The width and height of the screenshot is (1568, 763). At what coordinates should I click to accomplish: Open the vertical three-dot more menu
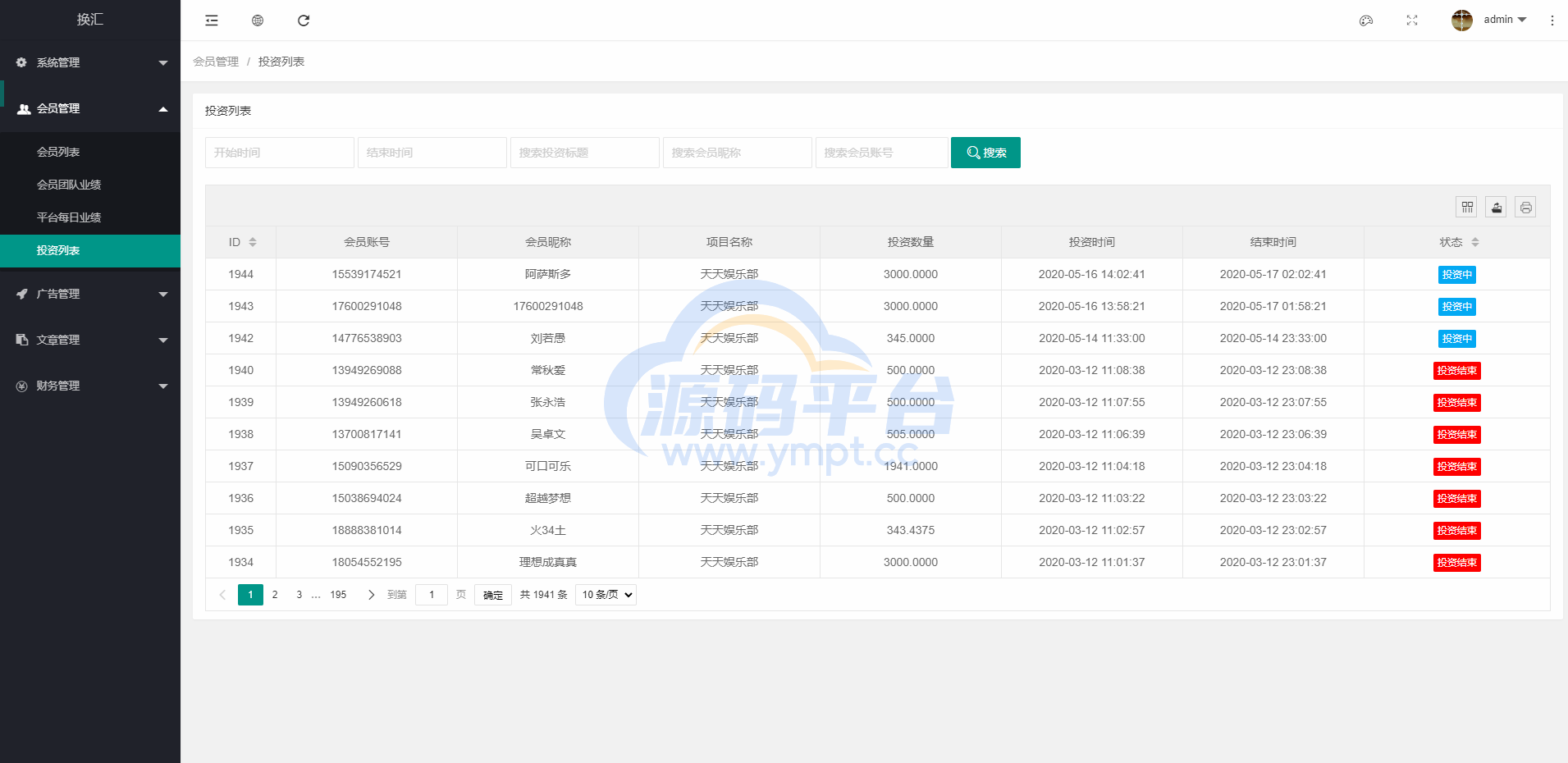(1552, 21)
